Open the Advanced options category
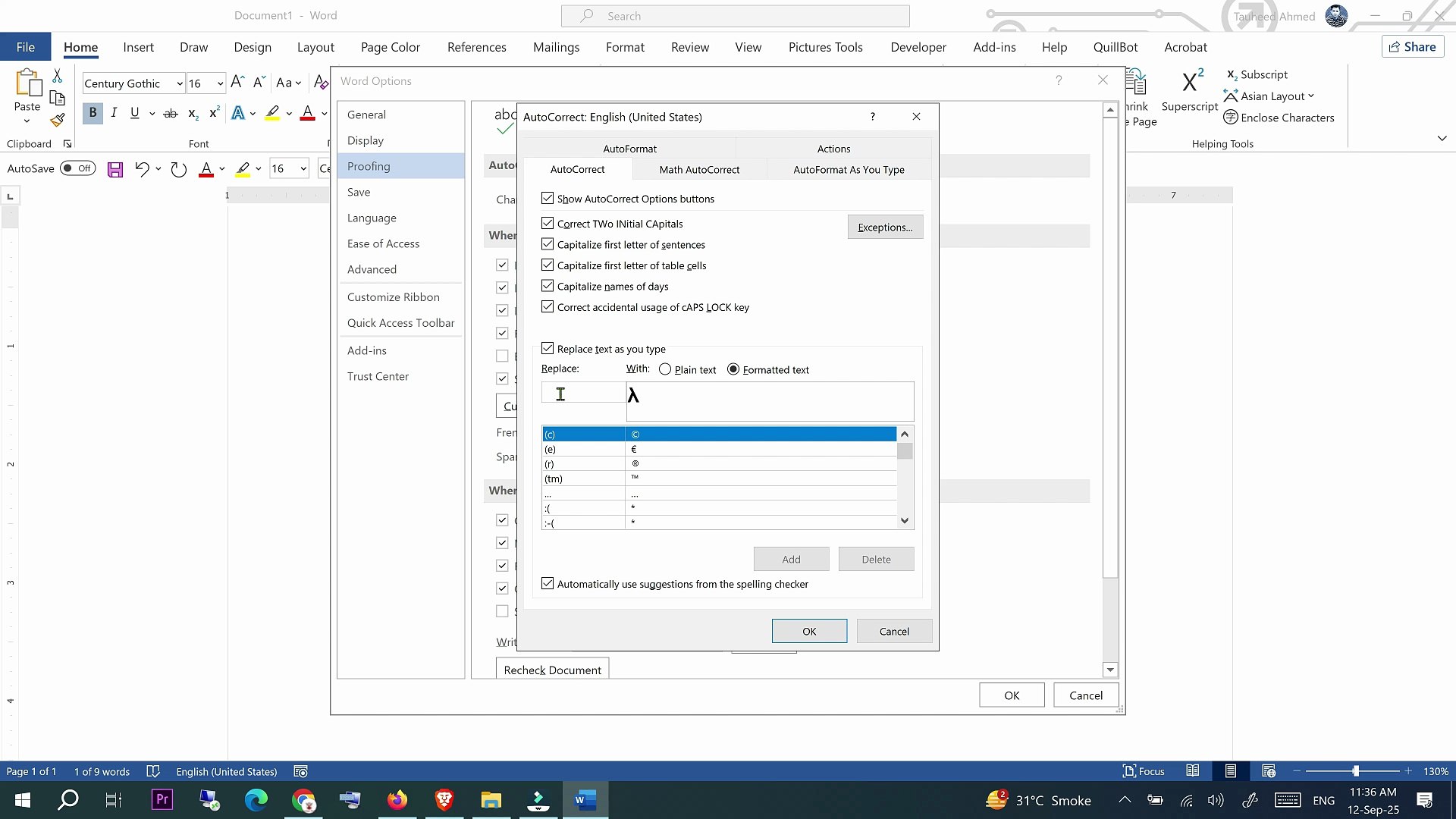This screenshot has height=819, width=1456. point(372,269)
